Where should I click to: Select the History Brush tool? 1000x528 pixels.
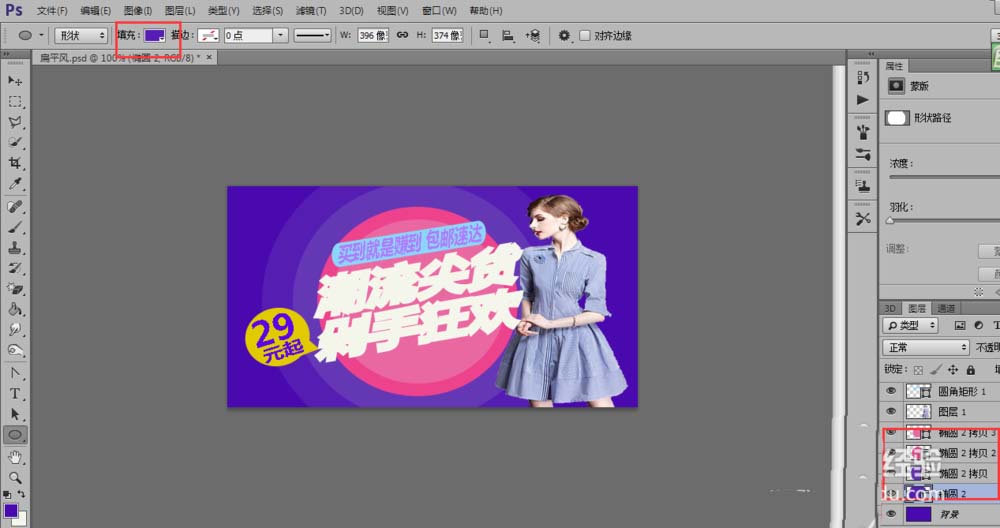pos(15,268)
